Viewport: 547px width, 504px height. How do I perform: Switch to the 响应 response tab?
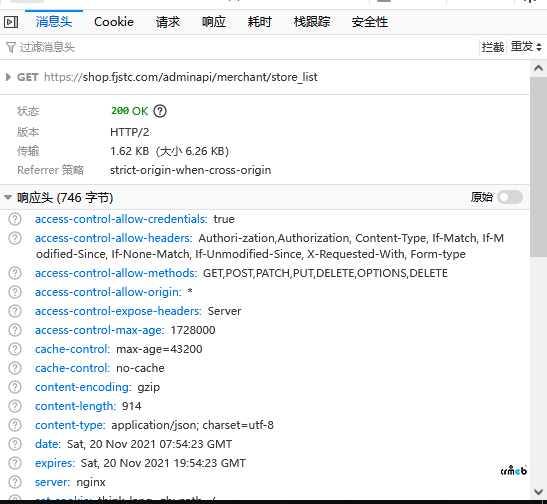(x=213, y=22)
